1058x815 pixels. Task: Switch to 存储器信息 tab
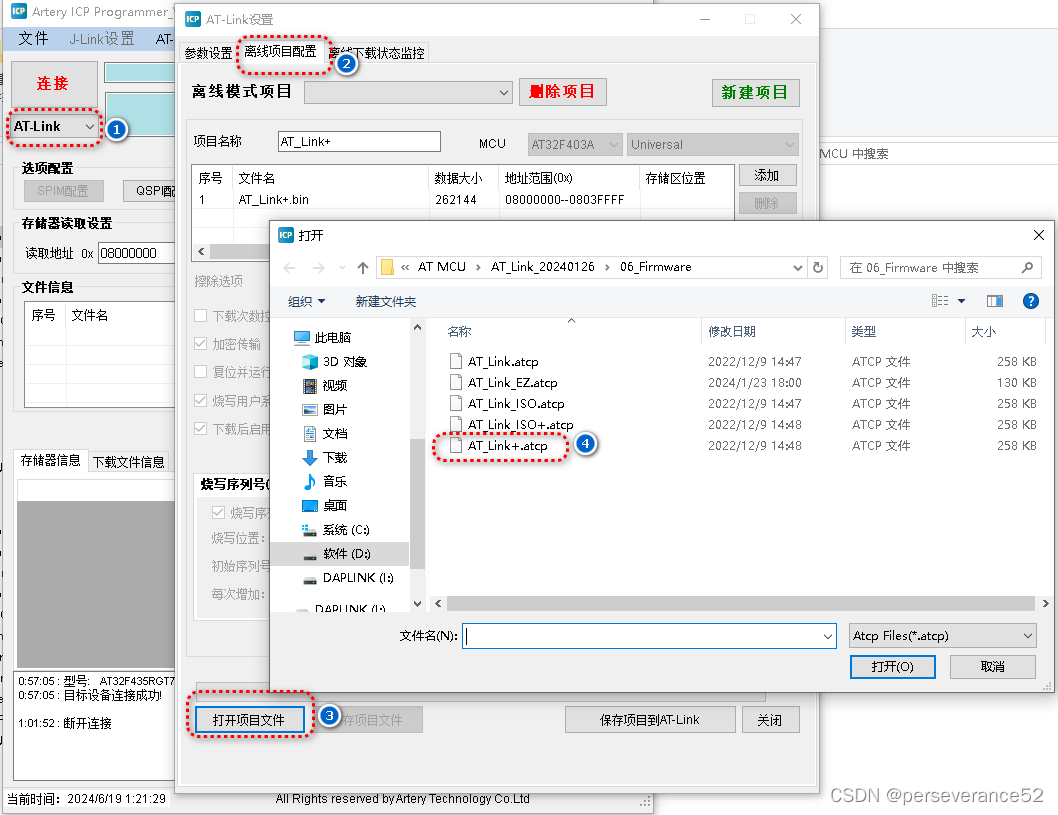point(51,460)
